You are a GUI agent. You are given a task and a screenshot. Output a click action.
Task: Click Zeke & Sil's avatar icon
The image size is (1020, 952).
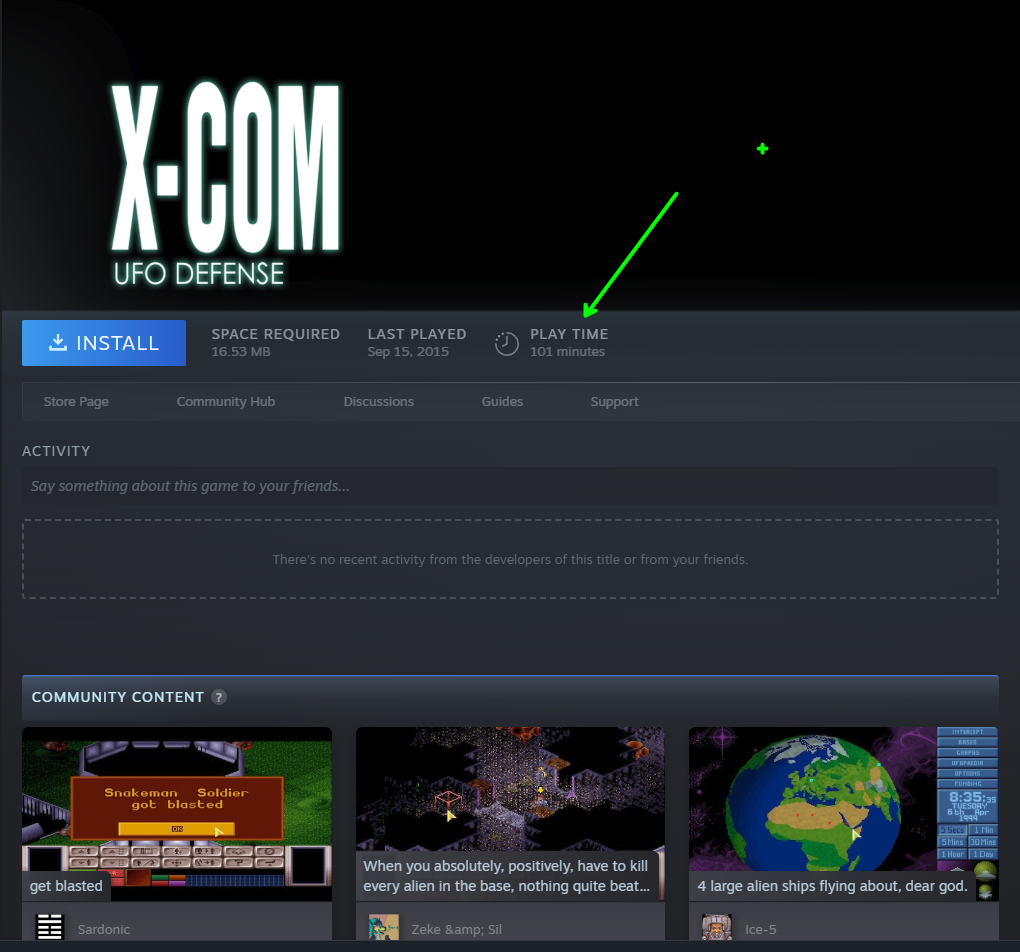click(x=384, y=927)
